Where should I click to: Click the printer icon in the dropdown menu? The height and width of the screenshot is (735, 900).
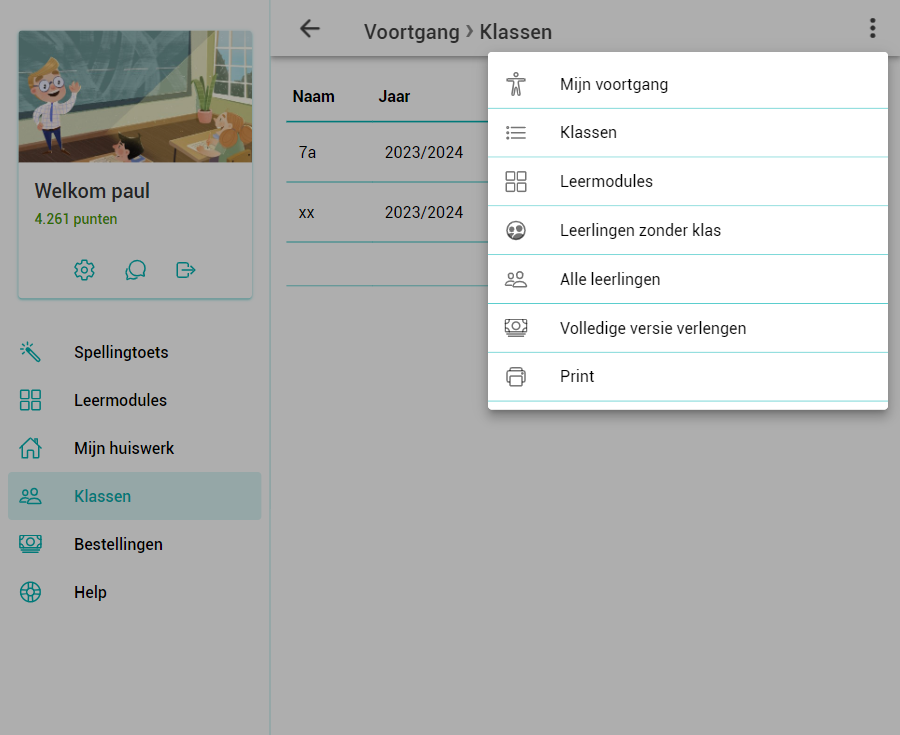(x=516, y=377)
